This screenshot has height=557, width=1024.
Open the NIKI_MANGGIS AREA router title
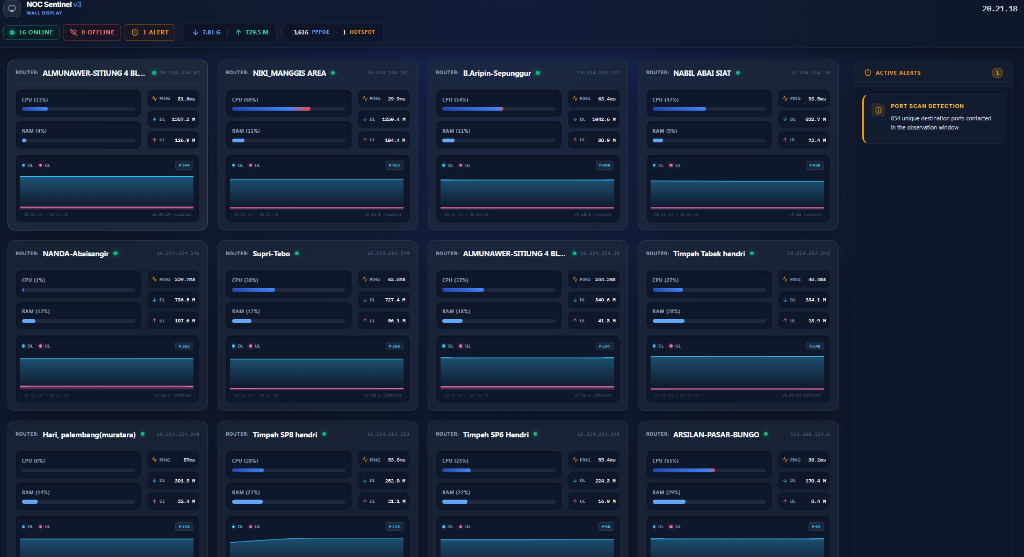[x=289, y=73]
